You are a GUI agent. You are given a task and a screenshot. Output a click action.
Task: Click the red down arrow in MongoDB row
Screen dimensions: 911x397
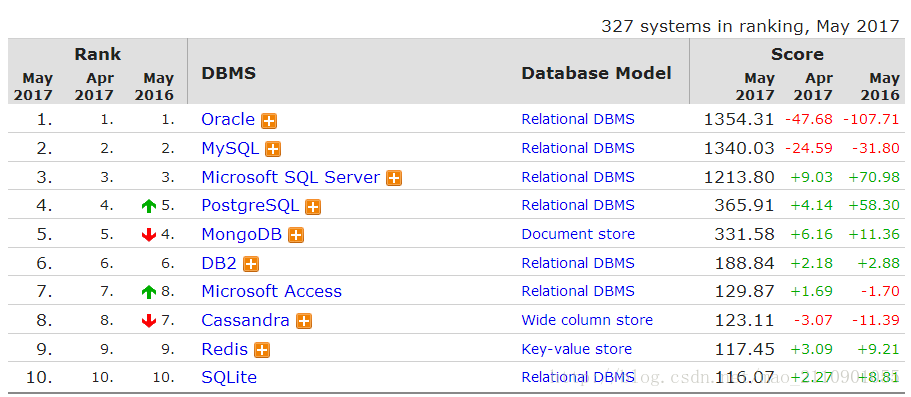click(x=149, y=234)
